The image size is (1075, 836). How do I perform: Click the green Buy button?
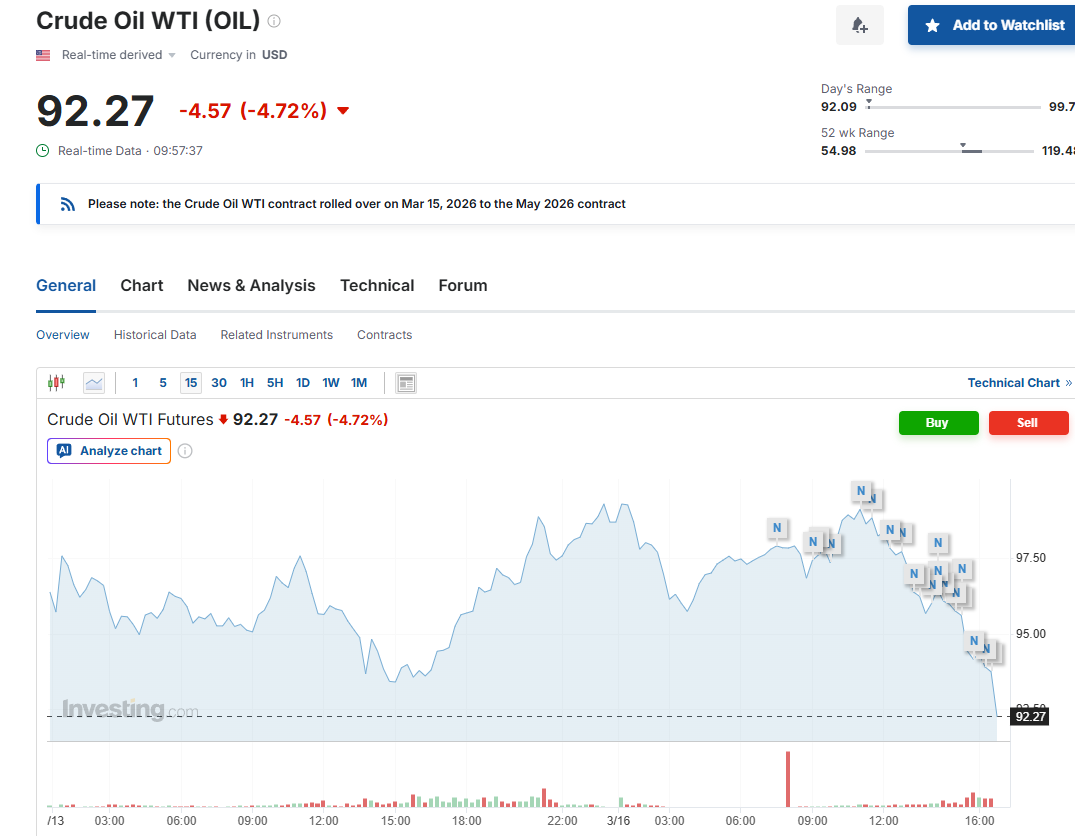click(x=939, y=422)
